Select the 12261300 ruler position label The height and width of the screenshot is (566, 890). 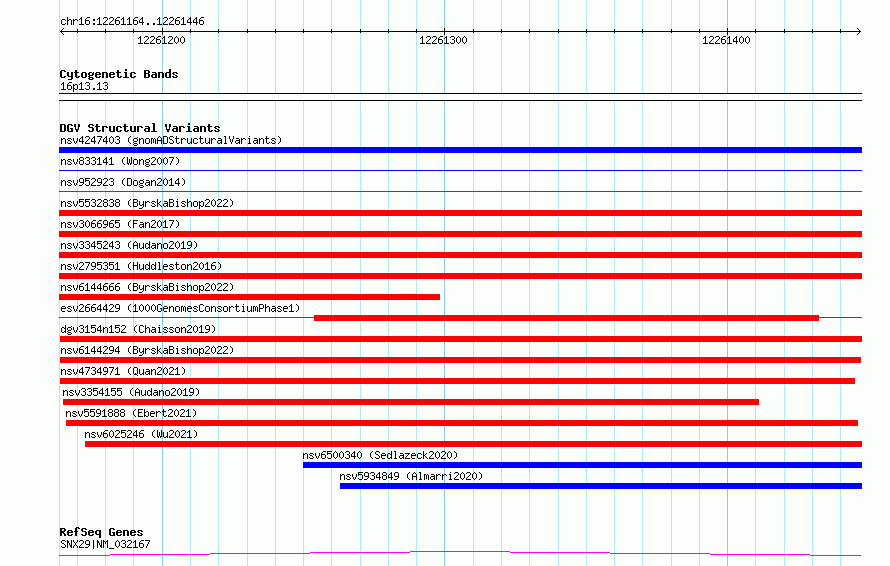[x=443, y=40]
